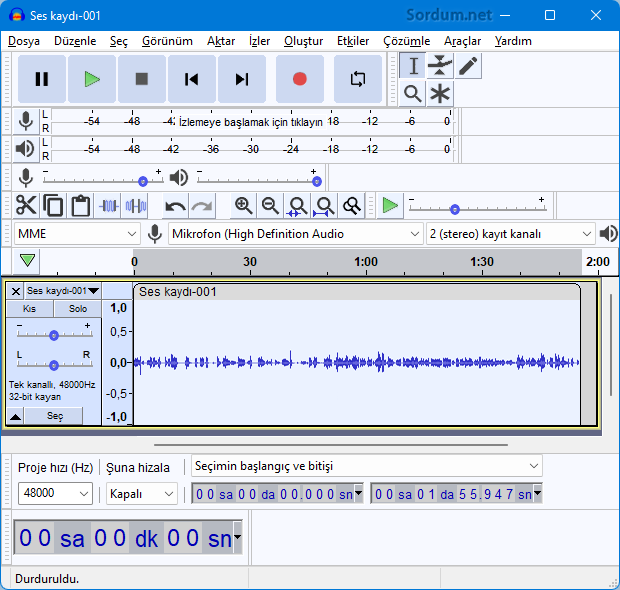Adjust the track L/R pan slider
Viewport: 620px width, 590px height.
click(54, 365)
